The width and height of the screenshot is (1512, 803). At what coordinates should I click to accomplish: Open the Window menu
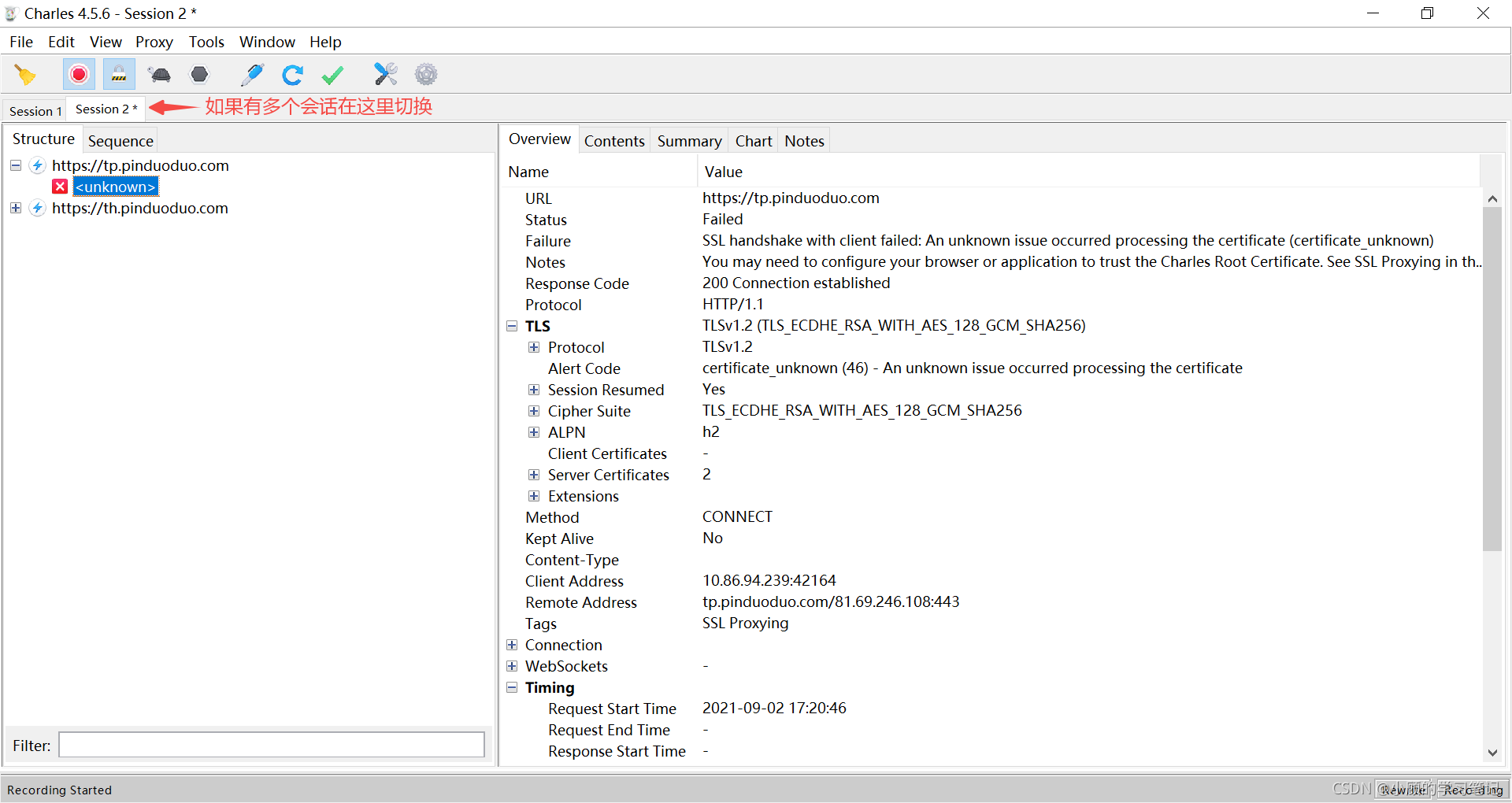tap(267, 42)
